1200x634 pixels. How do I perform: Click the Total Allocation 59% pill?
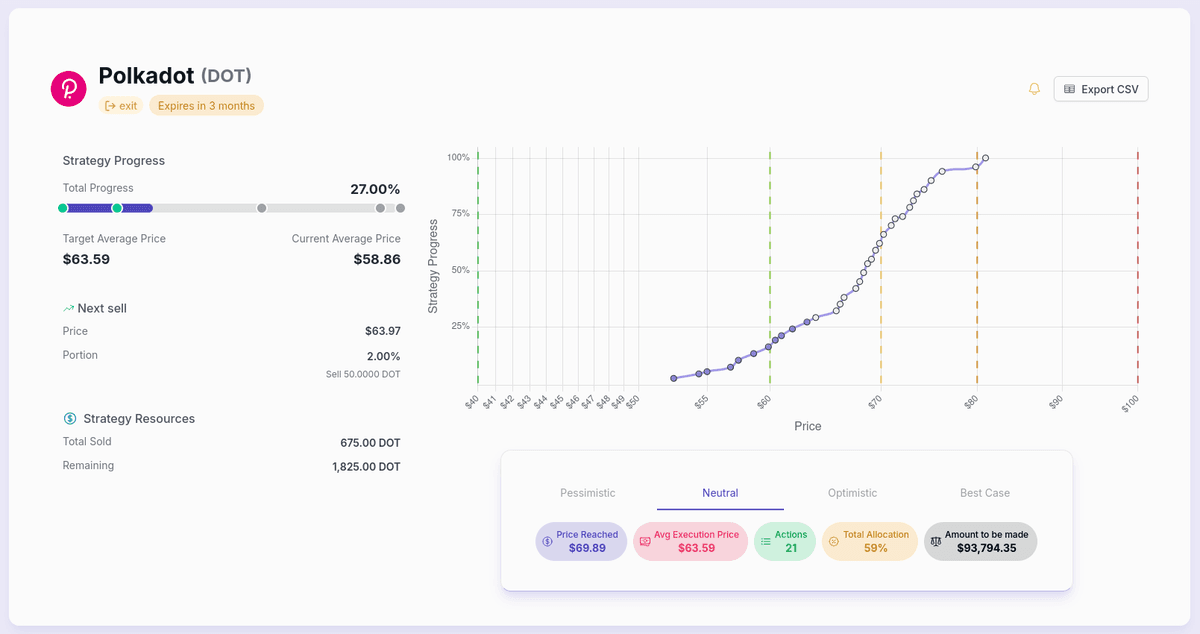870,541
